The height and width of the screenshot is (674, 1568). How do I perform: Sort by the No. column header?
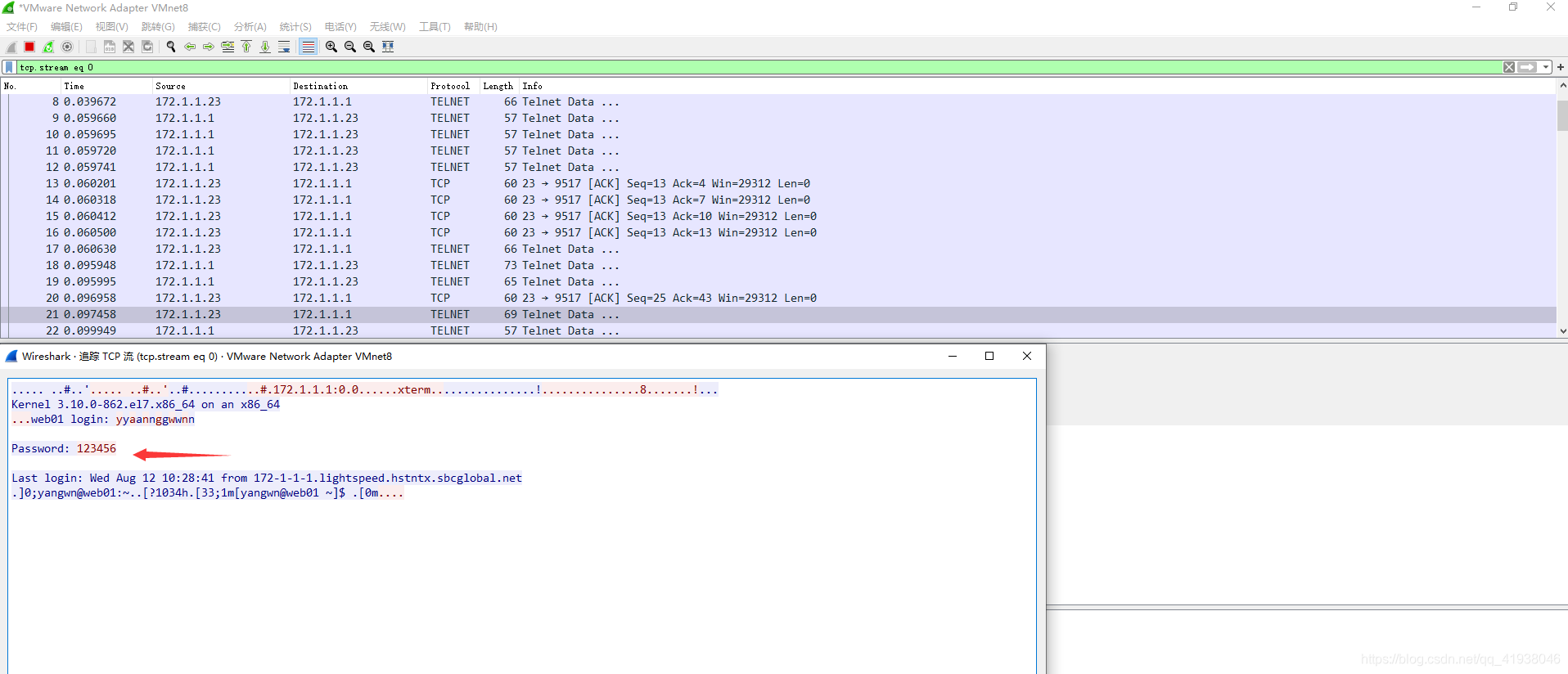[31, 86]
